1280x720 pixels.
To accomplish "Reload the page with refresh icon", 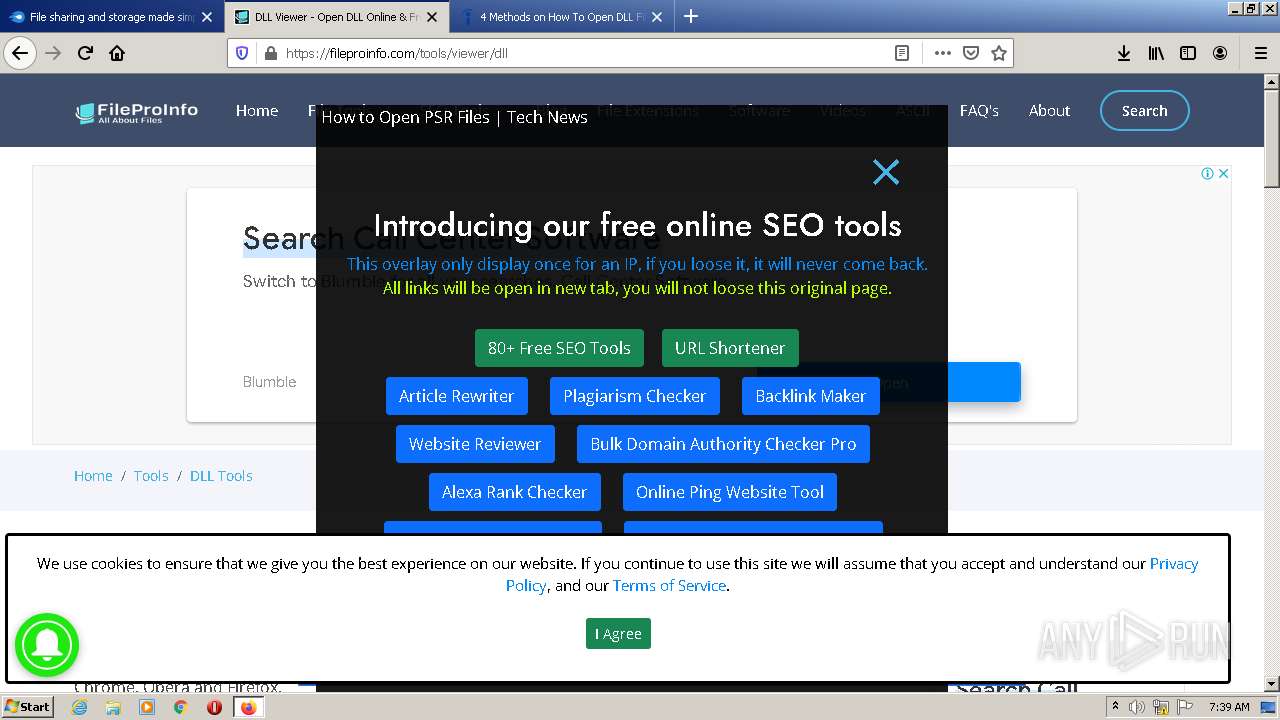I will 85,53.
